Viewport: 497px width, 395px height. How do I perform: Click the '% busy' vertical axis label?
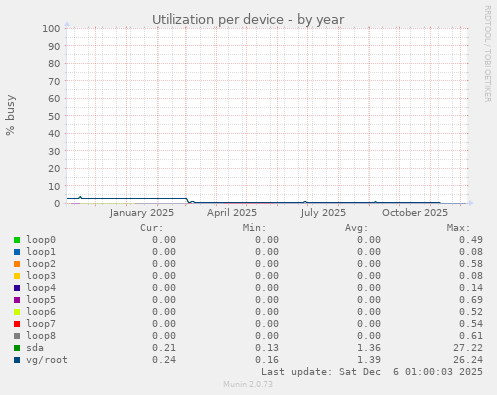click(x=10, y=115)
